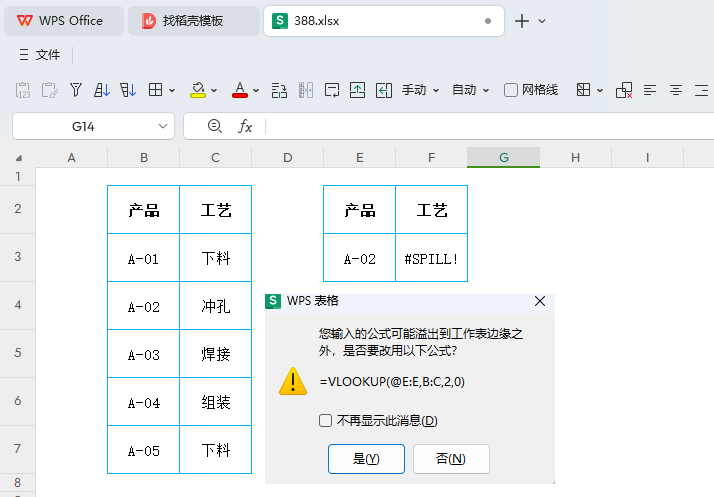Click the warning triangle icon in dialog
Image resolution: width=714 pixels, height=497 pixels.
tap(293, 381)
